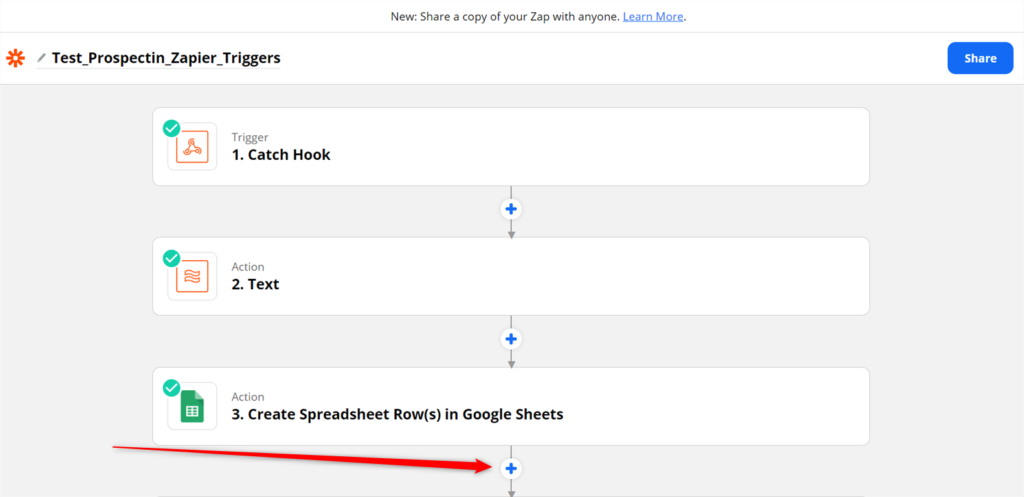
Task: Click the Trigger label above Catch Hook
Action: coord(250,137)
